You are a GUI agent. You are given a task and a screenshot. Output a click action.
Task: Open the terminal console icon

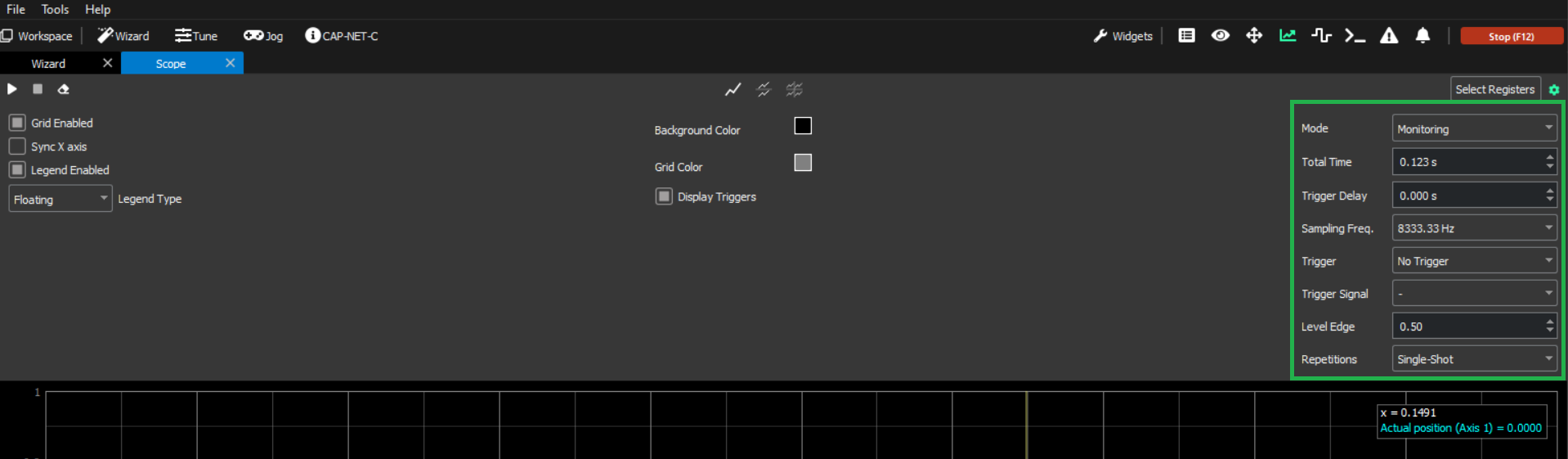pos(1355,36)
